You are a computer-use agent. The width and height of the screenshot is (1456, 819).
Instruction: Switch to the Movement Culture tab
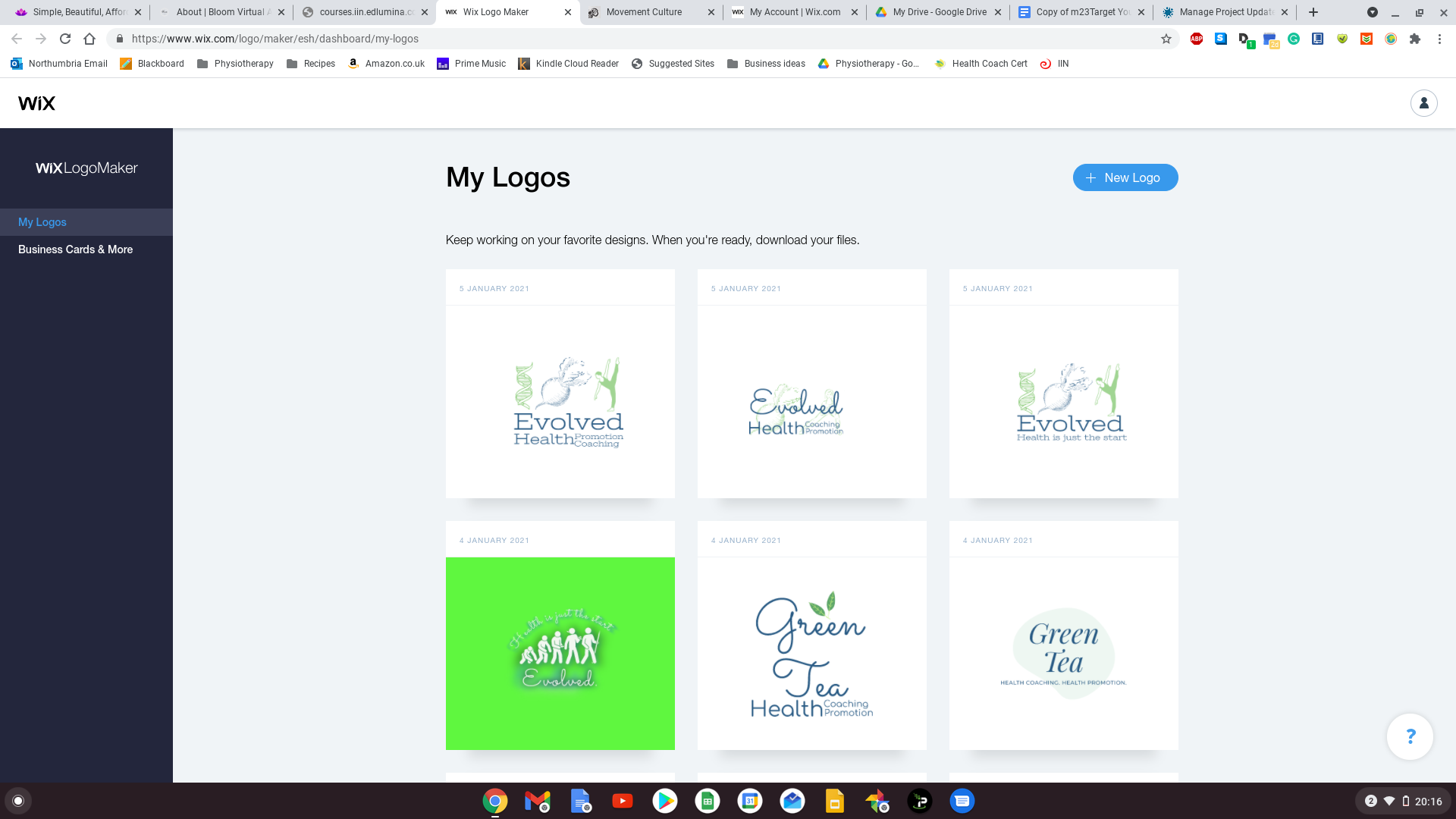pyautogui.click(x=644, y=12)
